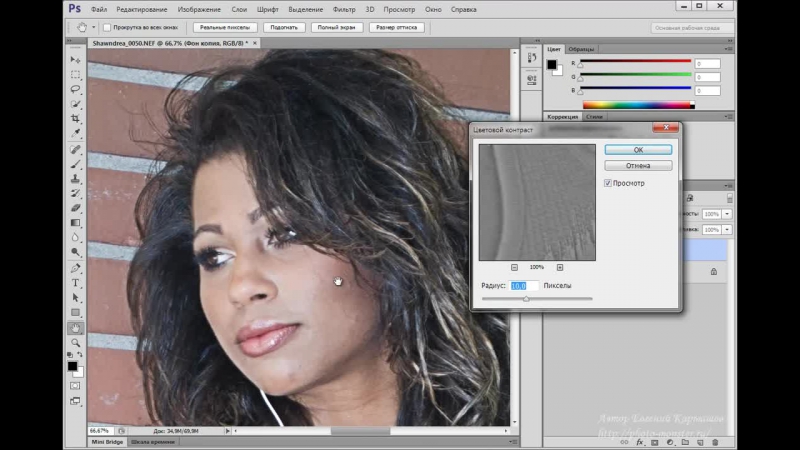
Task: Open the Color panel flyout menu
Action: [x=729, y=49]
